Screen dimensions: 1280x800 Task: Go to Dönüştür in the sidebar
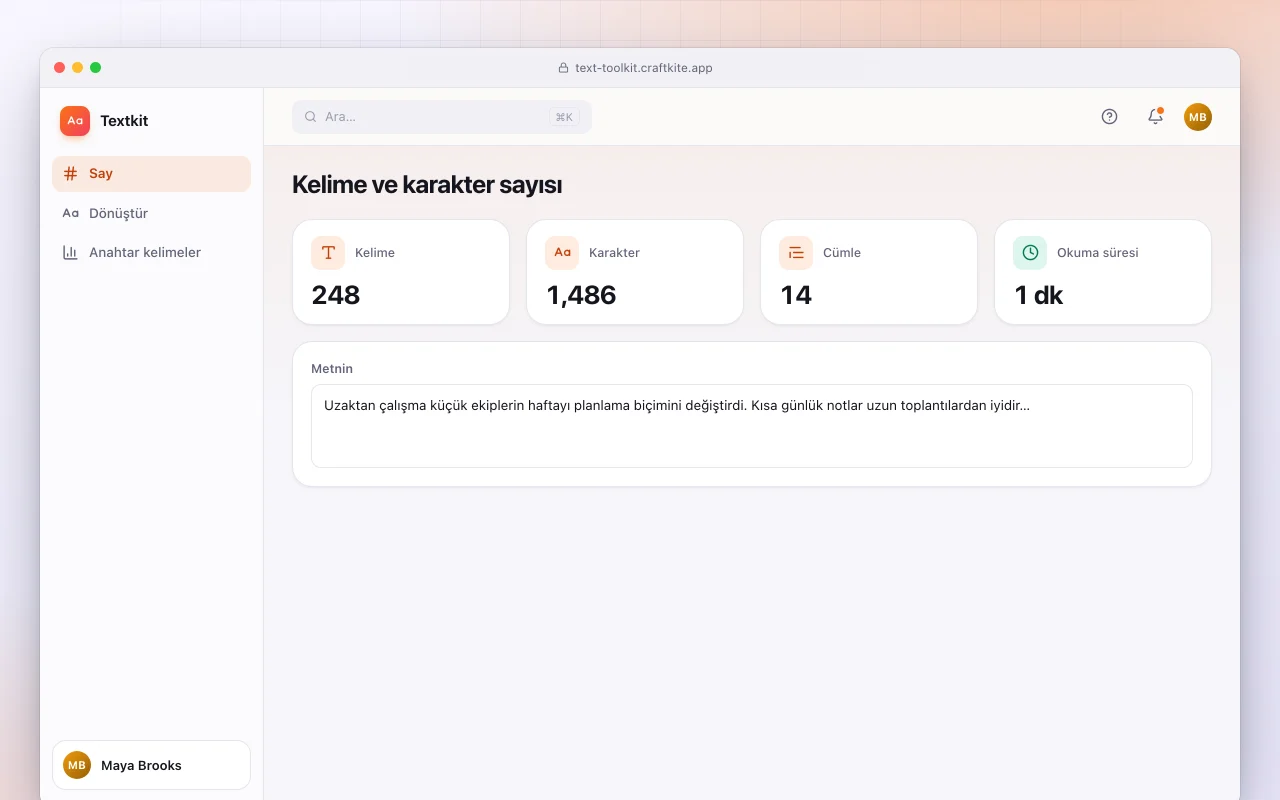click(x=151, y=213)
